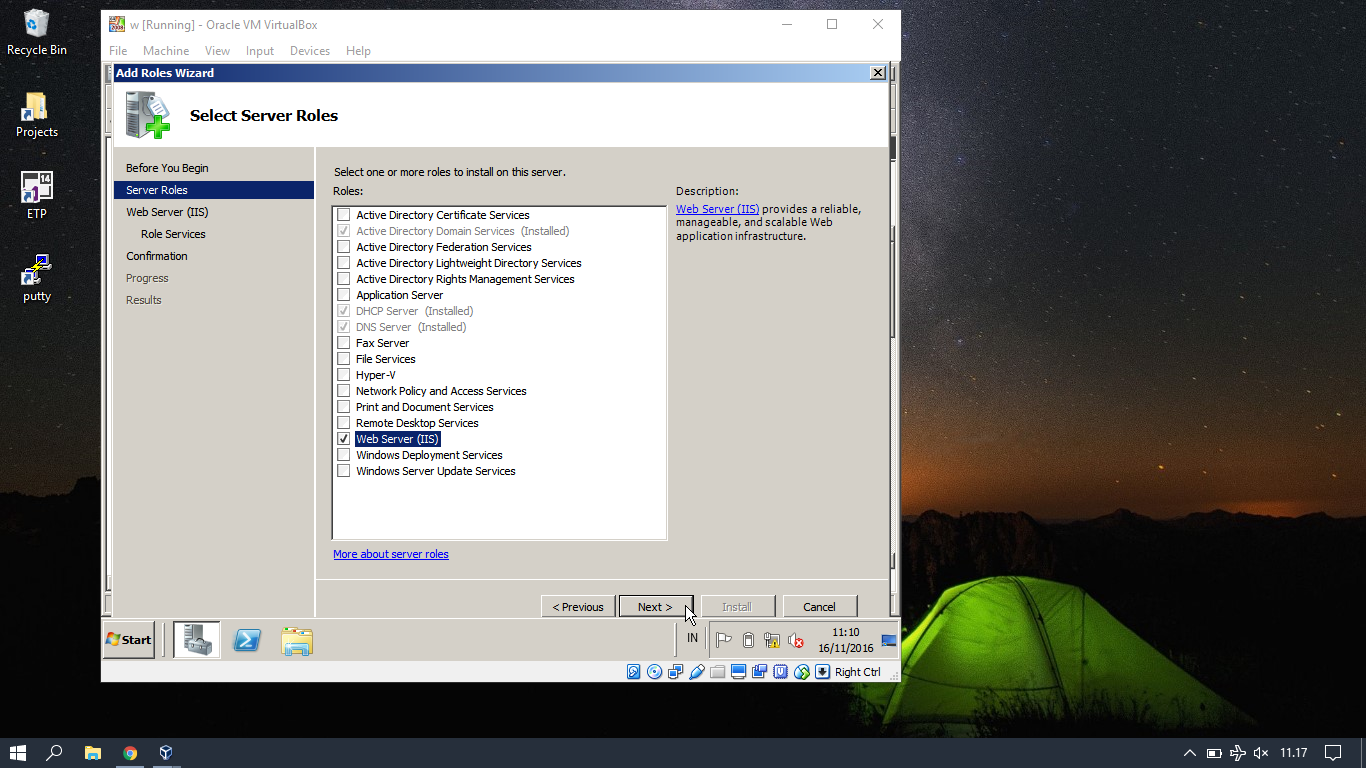Viewport: 1366px width, 768px height.
Task: Open the More about server roles link
Action: (x=391, y=554)
